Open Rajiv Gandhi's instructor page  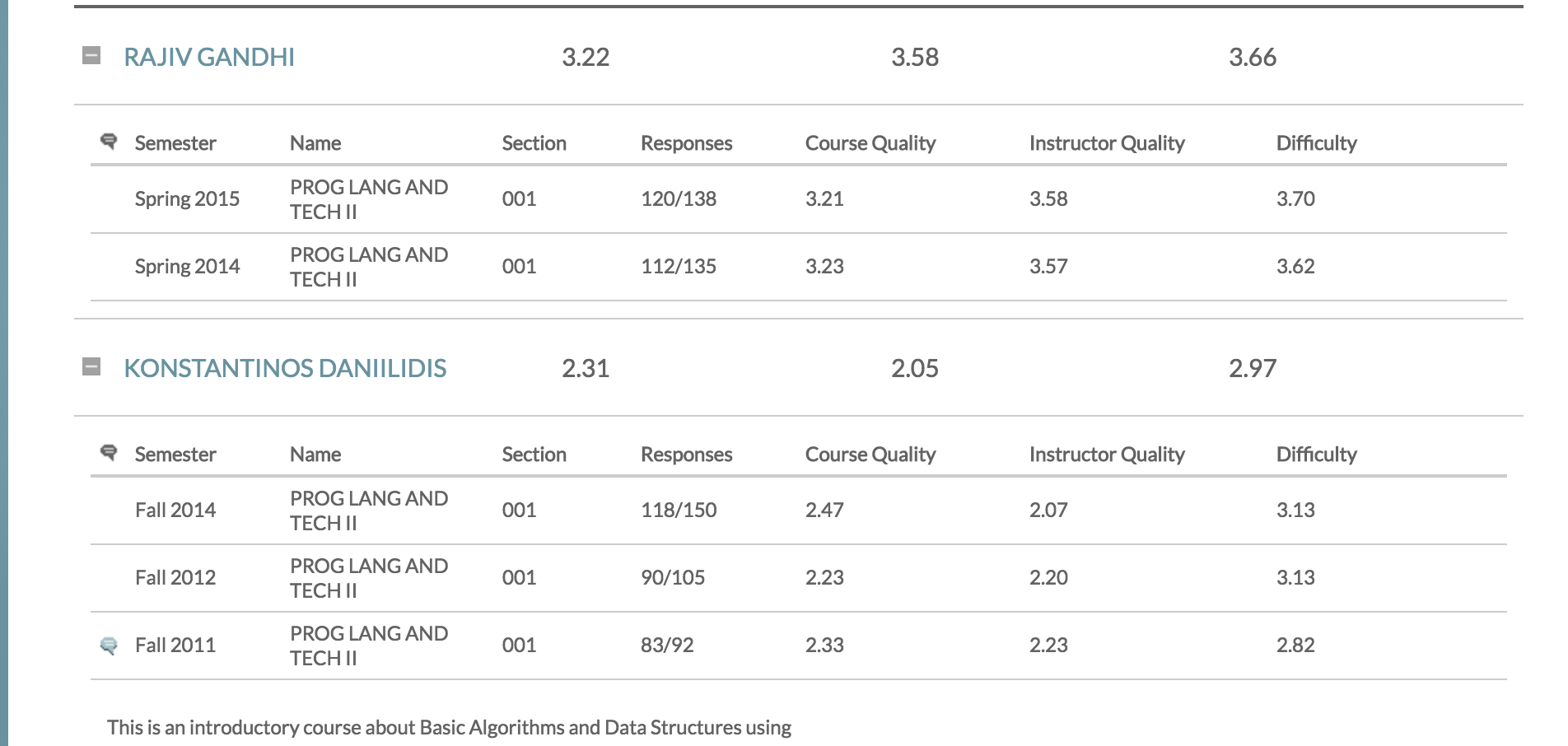pyautogui.click(x=211, y=57)
